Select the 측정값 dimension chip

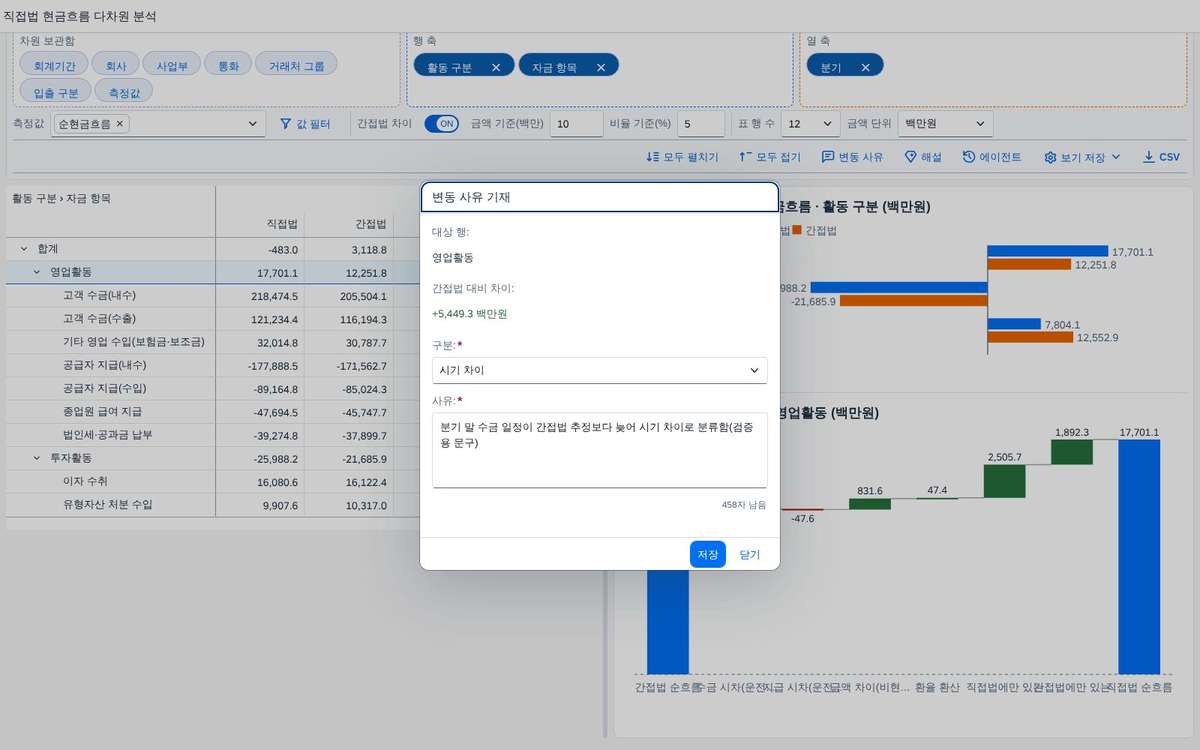(124, 92)
